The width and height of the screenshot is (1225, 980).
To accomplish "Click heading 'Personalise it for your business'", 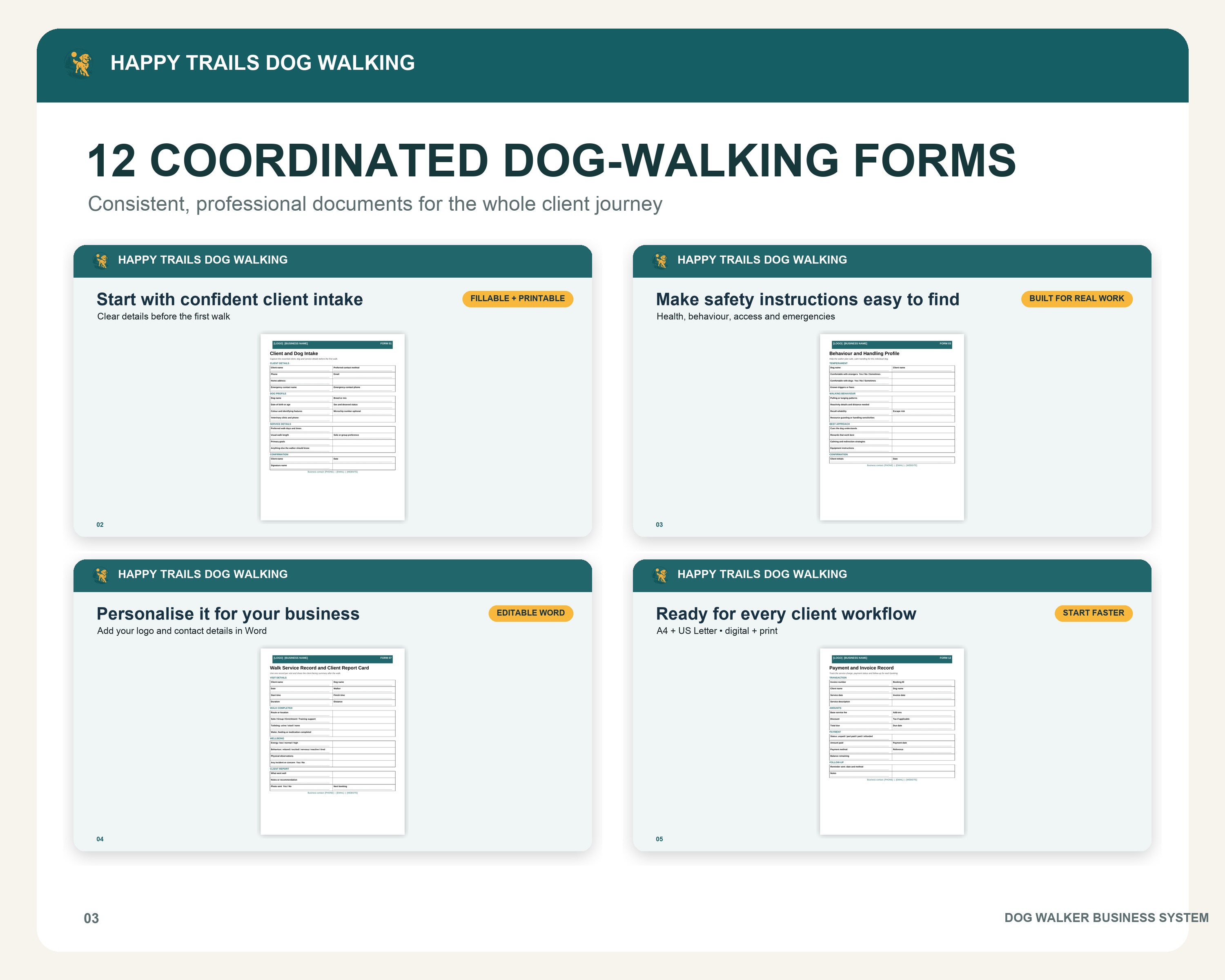I will coord(228,614).
